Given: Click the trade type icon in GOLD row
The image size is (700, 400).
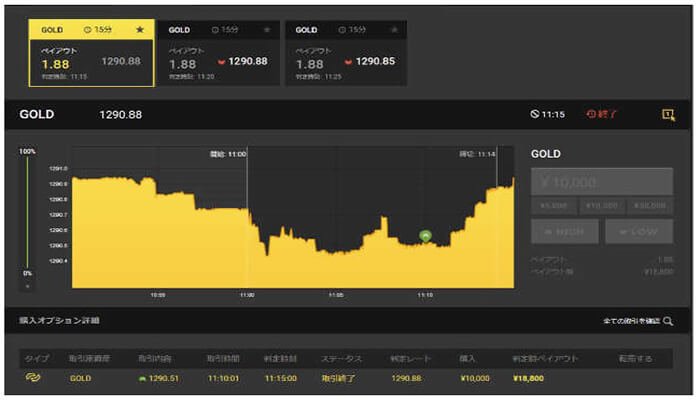Looking at the screenshot, I should coord(33,378).
